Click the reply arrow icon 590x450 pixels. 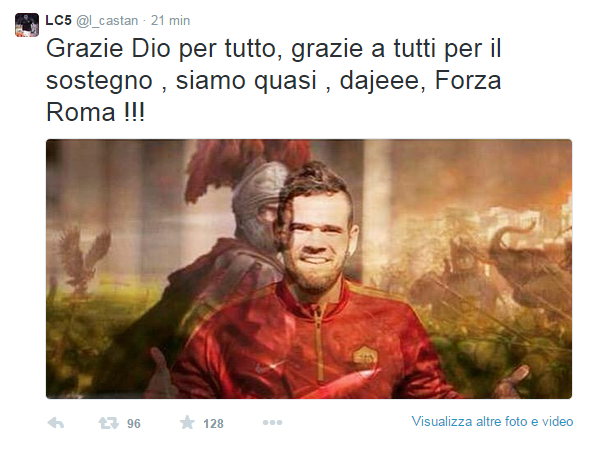coord(56,423)
